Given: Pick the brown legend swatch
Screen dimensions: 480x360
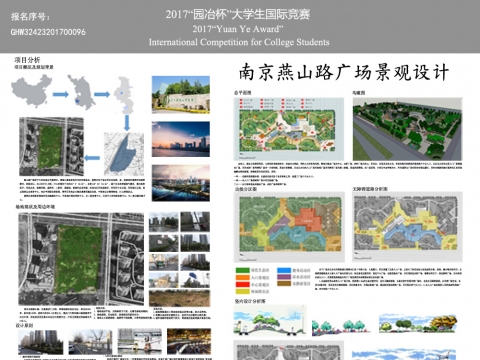Looking at the screenshot, I should click(284, 284).
